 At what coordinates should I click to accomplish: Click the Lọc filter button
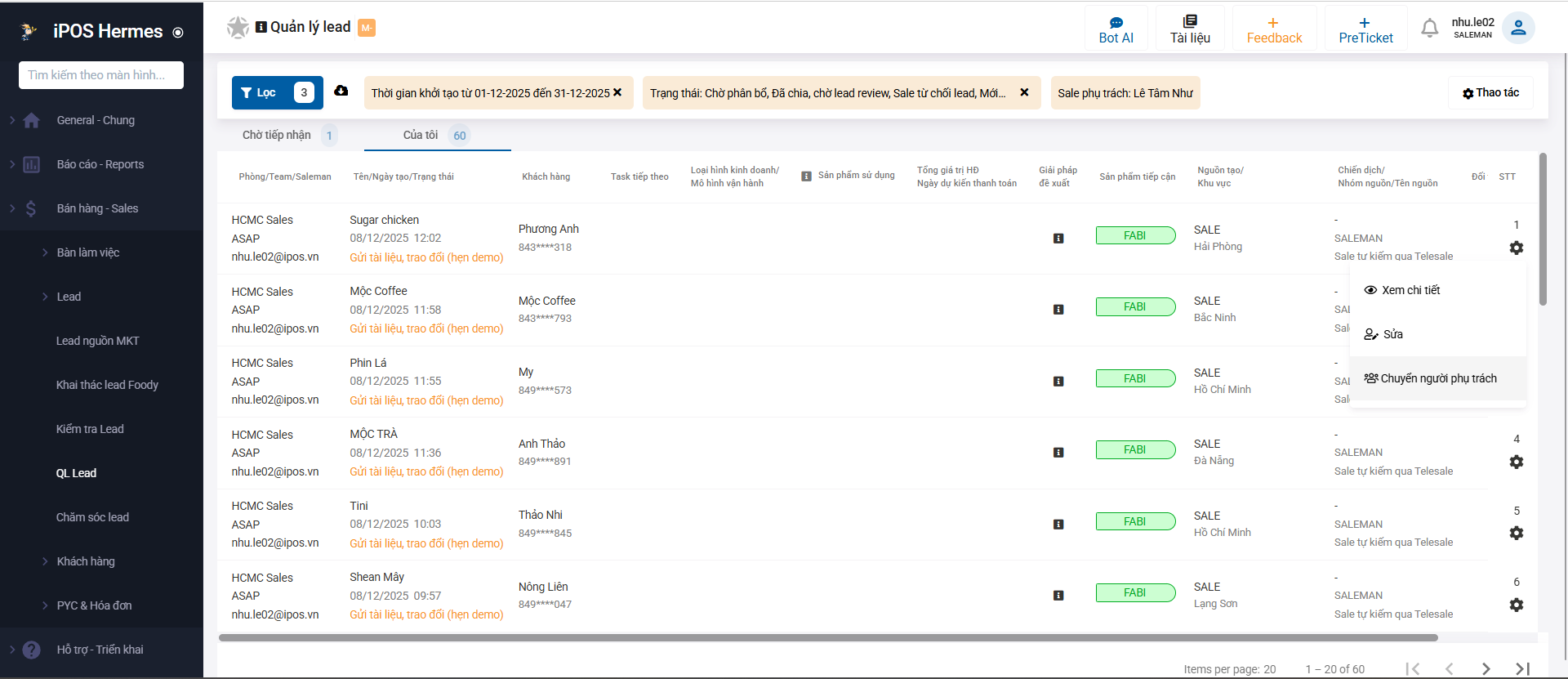[x=278, y=92]
